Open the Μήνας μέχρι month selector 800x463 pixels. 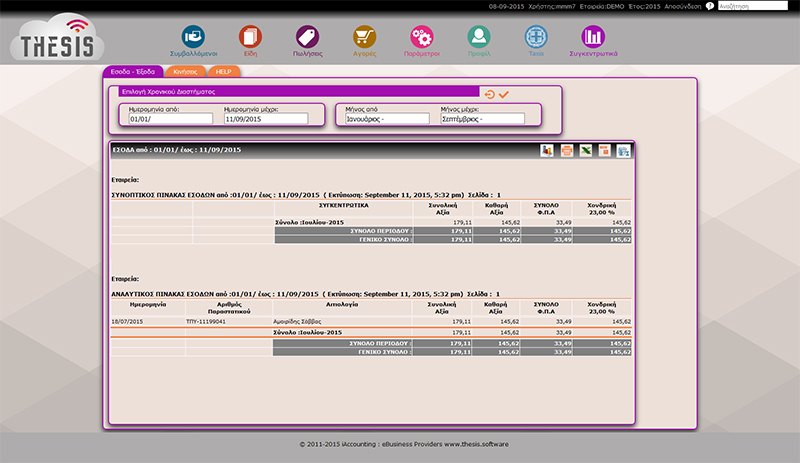pyautogui.click(x=482, y=119)
